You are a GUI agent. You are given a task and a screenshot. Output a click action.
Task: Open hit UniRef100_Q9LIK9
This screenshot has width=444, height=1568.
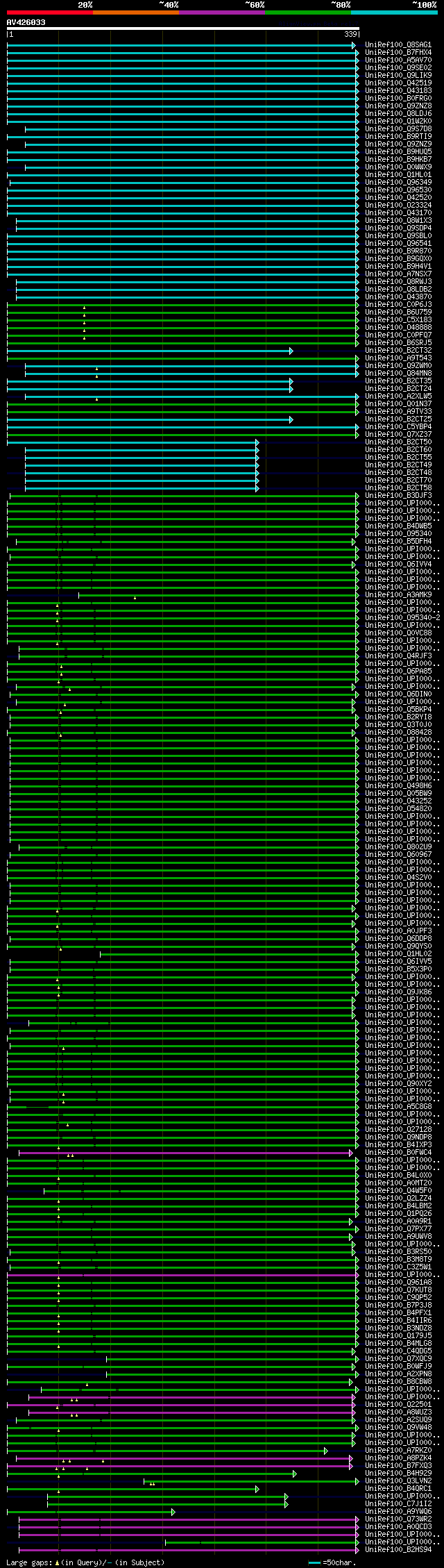[x=398, y=76]
